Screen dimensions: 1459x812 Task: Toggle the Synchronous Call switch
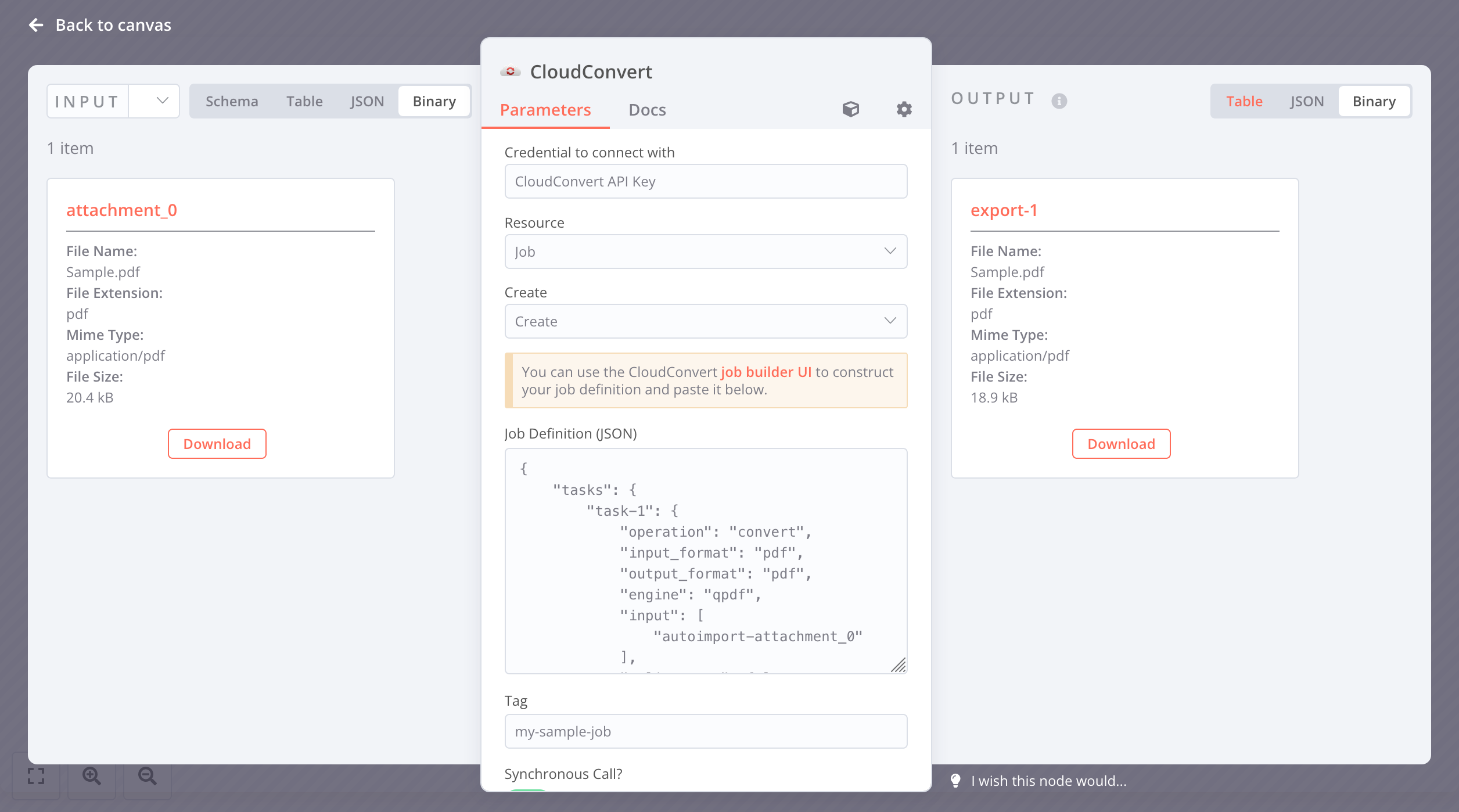point(527,790)
